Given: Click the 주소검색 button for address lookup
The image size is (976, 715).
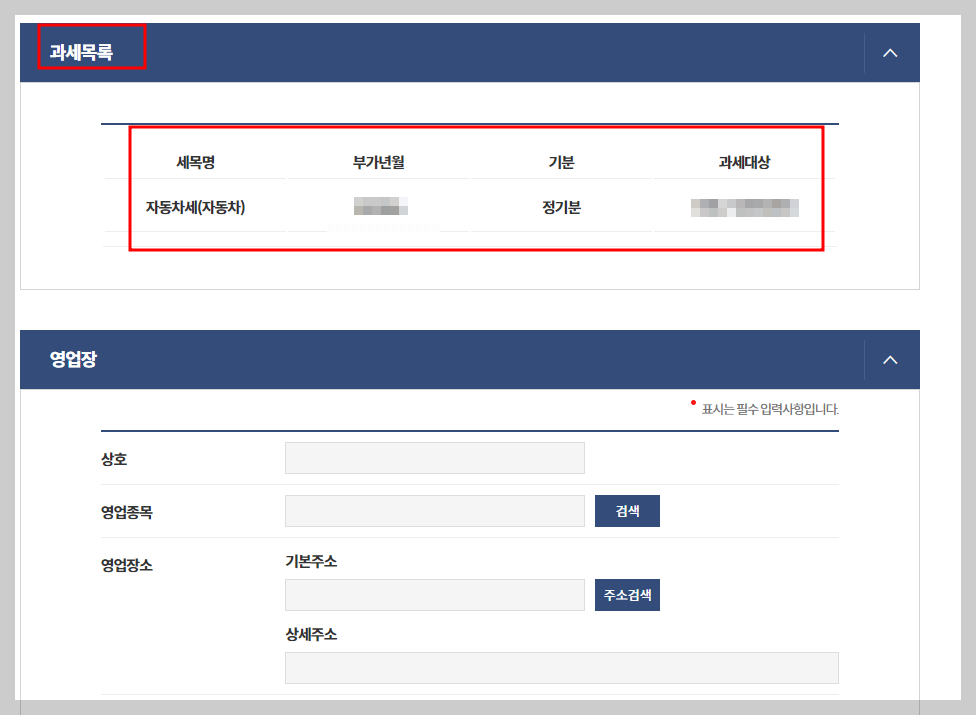Looking at the screenshot, I should coord(627,594).
